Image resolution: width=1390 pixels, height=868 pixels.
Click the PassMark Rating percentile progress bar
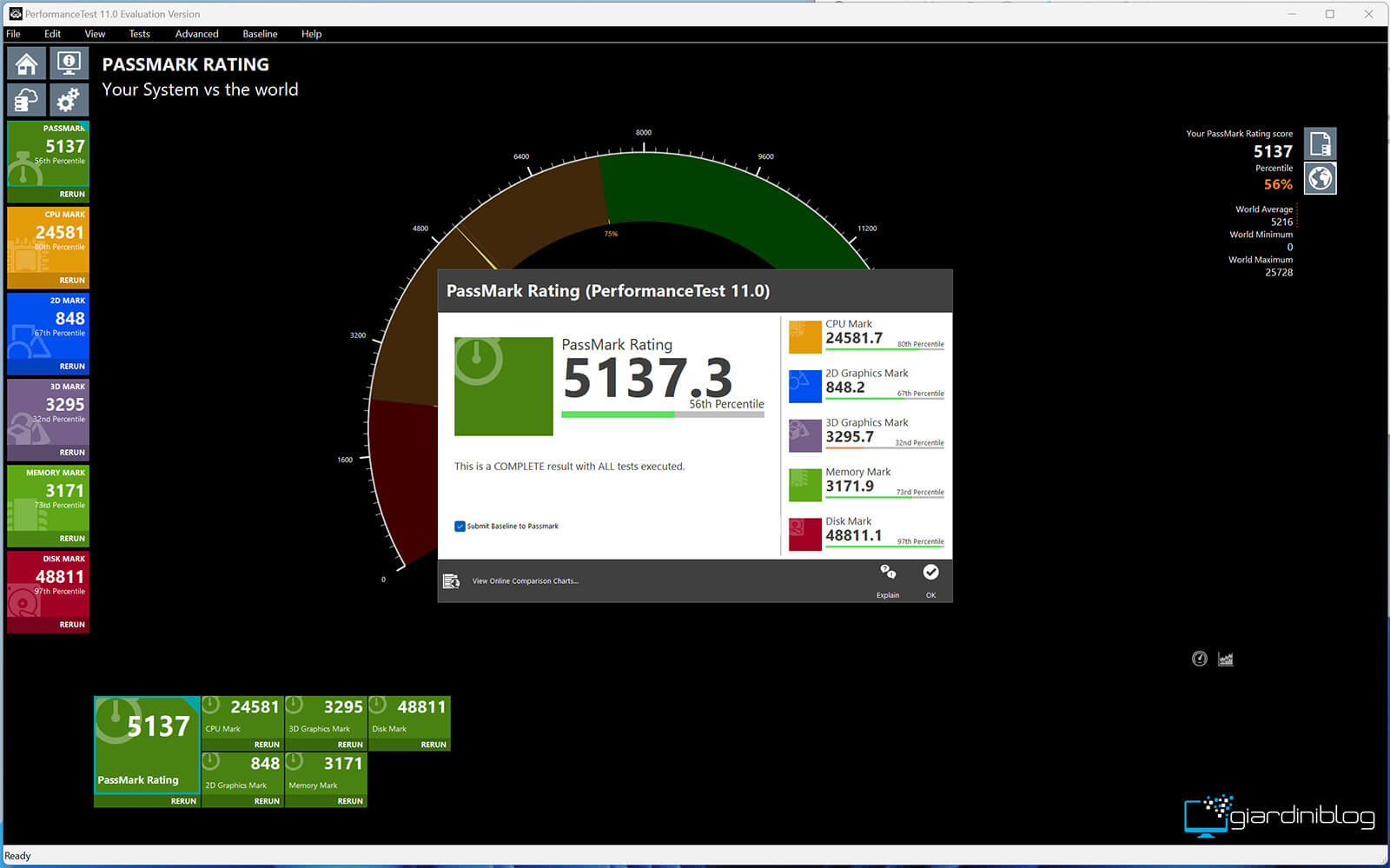(x=663, y=414)
